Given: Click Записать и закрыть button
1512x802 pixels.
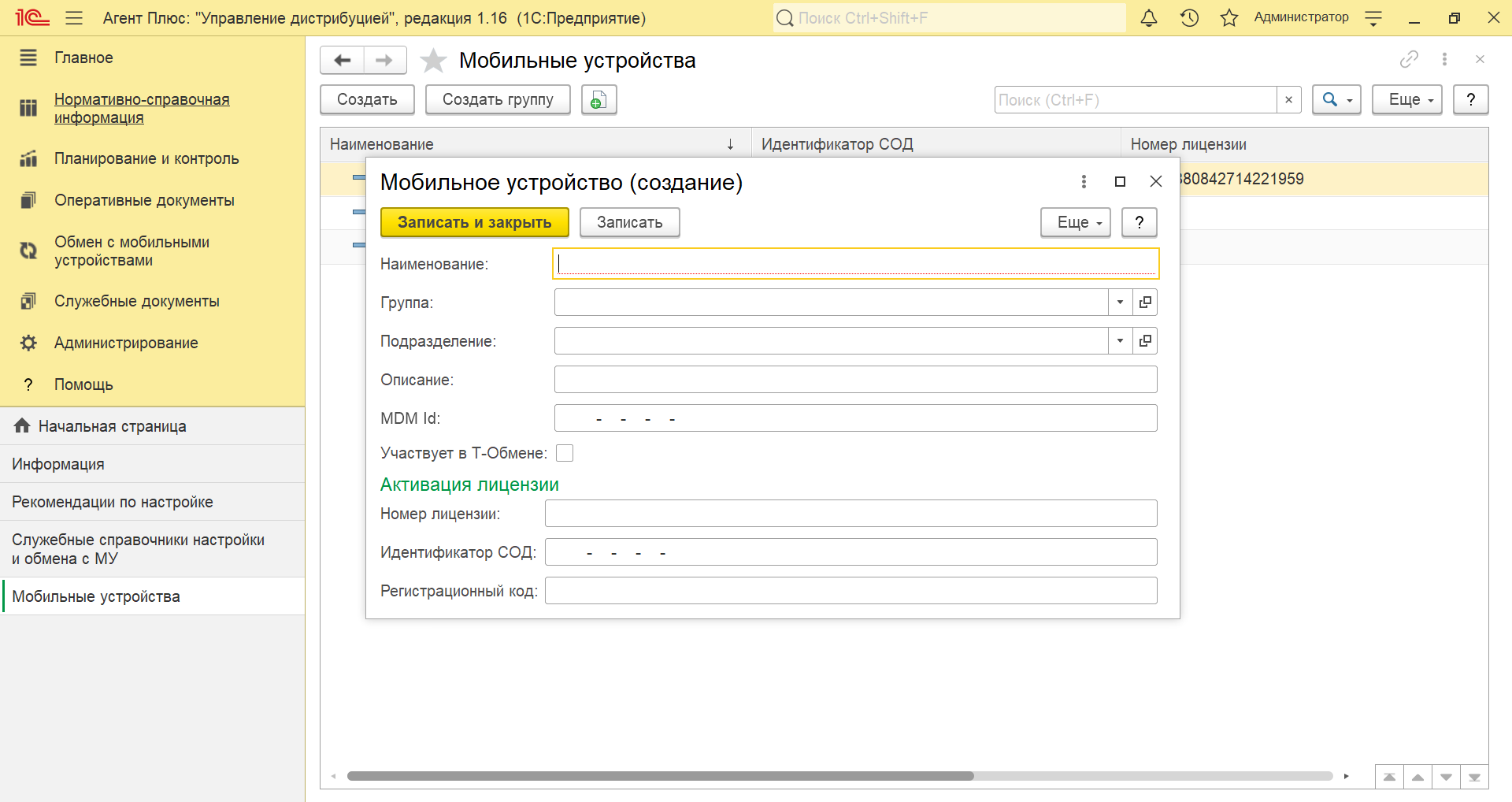Looking at the screenshot, I should pos(475,223).
